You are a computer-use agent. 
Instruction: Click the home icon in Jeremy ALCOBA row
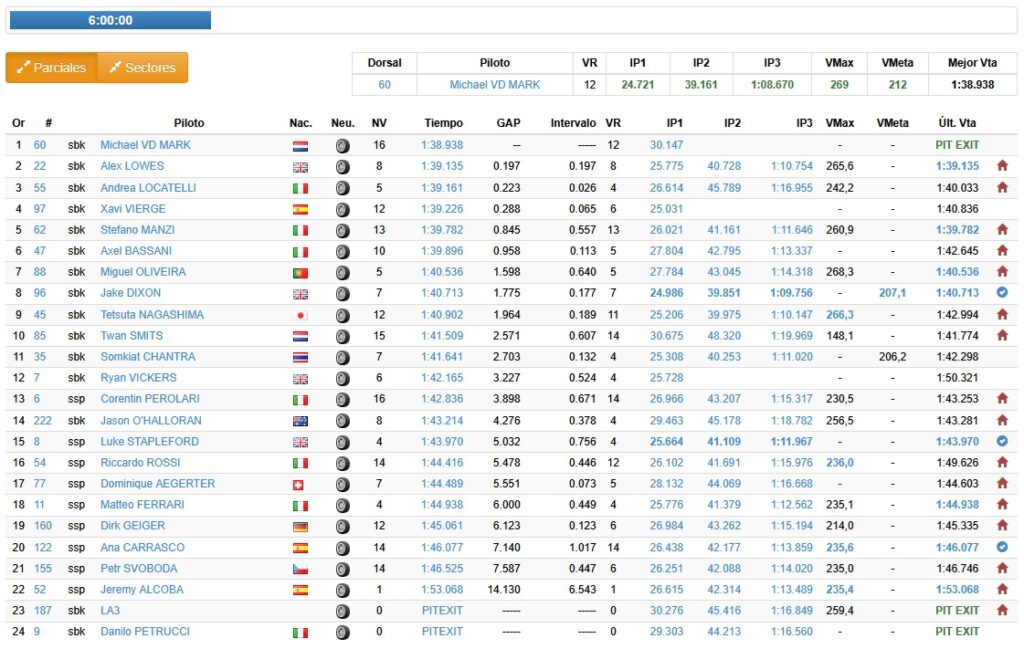point(1001,589)
